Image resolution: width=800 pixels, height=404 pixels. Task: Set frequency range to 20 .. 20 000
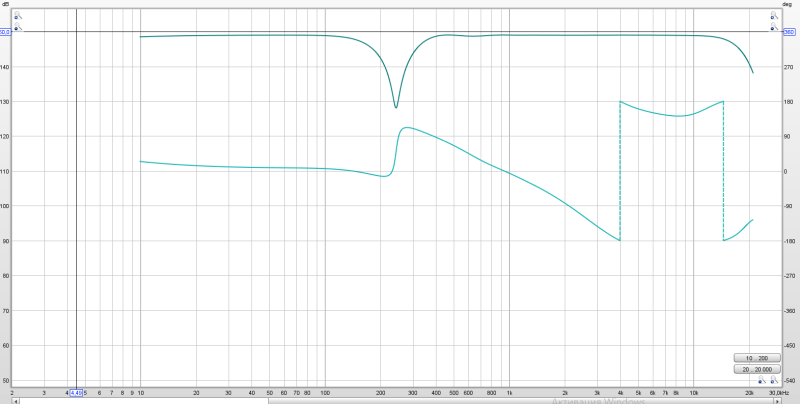click(757, 369)
